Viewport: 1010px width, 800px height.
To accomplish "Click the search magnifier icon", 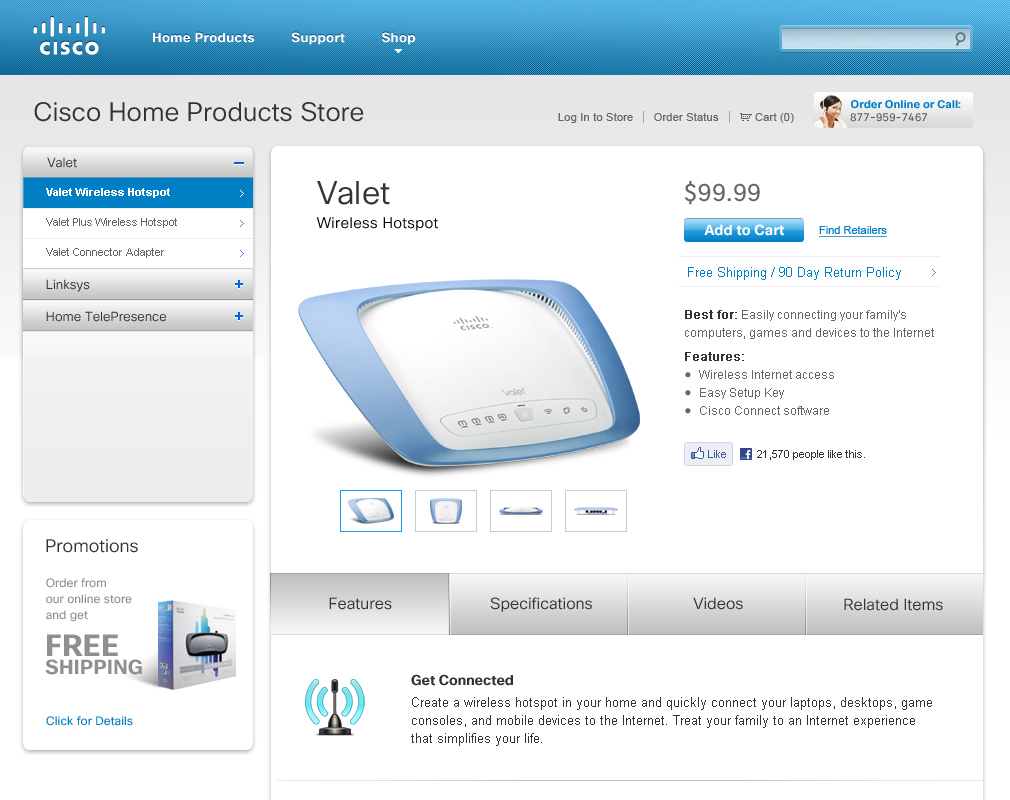I will [960, 39].
